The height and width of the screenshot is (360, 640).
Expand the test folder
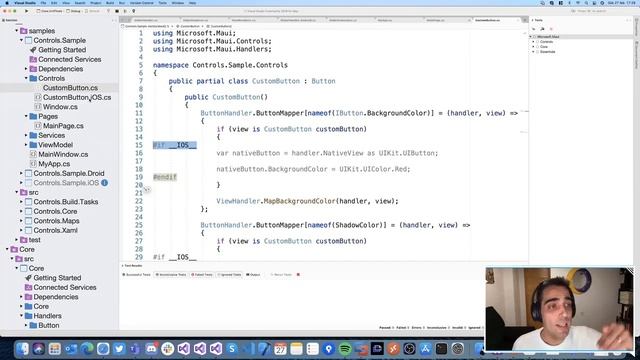17,240
